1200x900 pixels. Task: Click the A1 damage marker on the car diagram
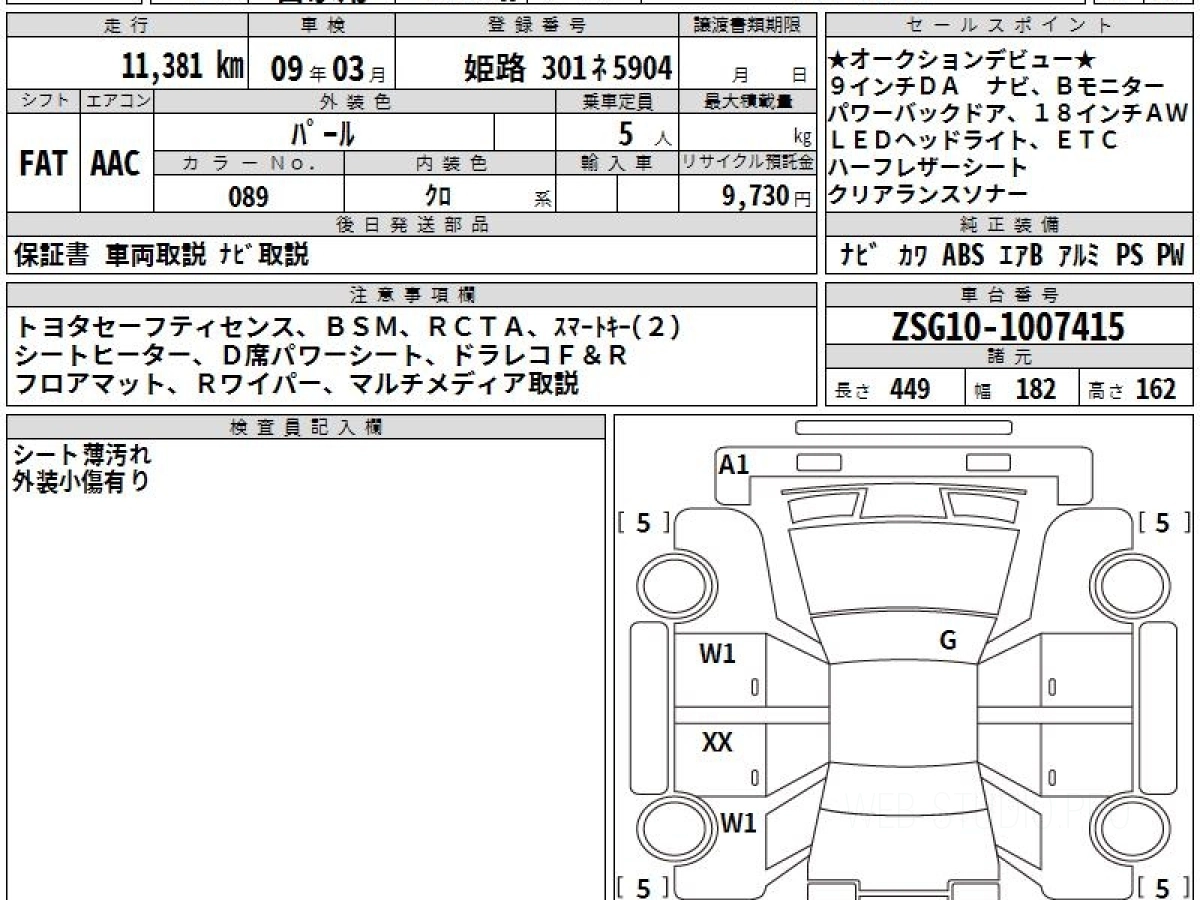734,465
